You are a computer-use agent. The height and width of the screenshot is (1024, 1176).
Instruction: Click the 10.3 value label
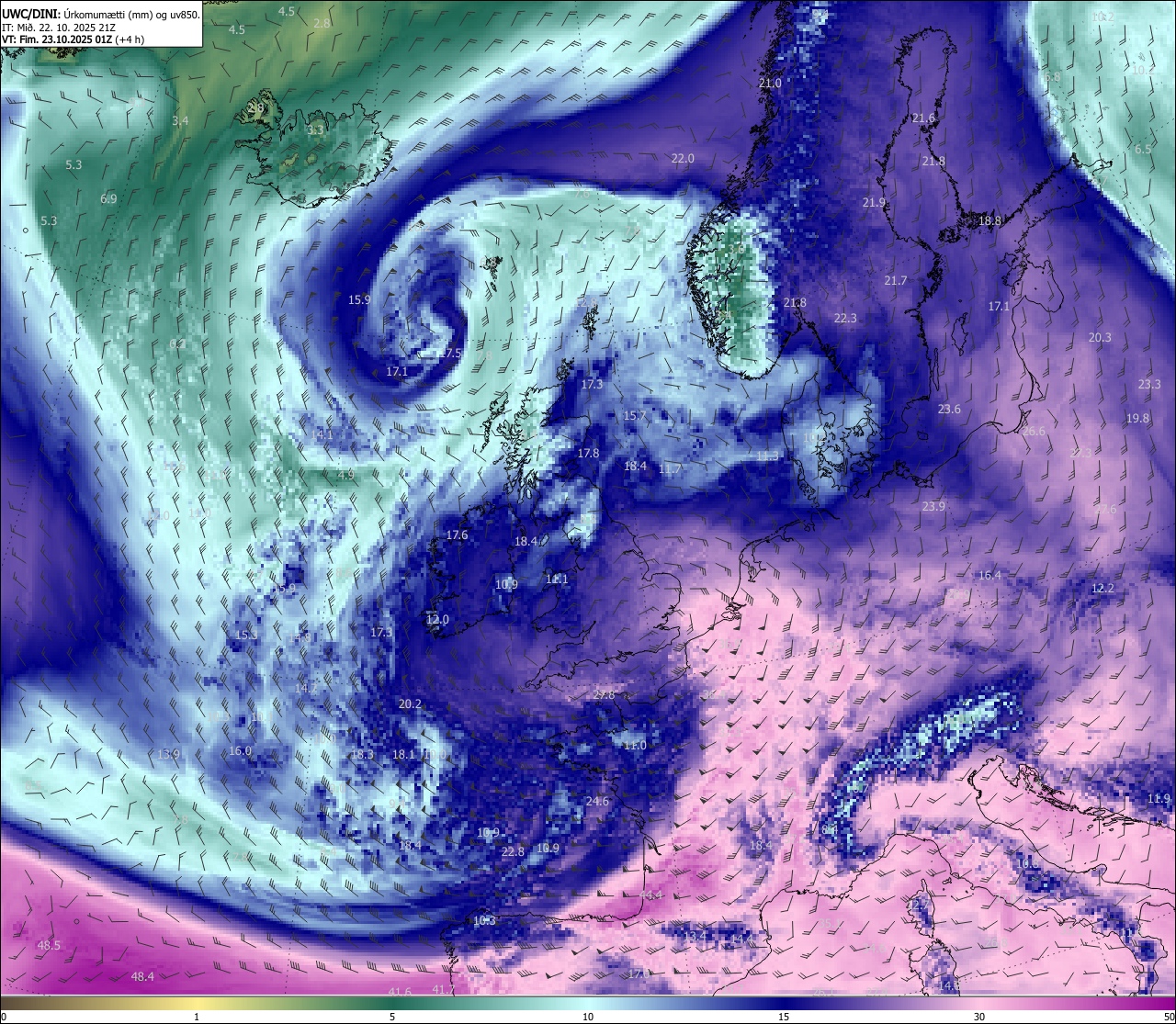click(x=484, y=920)
